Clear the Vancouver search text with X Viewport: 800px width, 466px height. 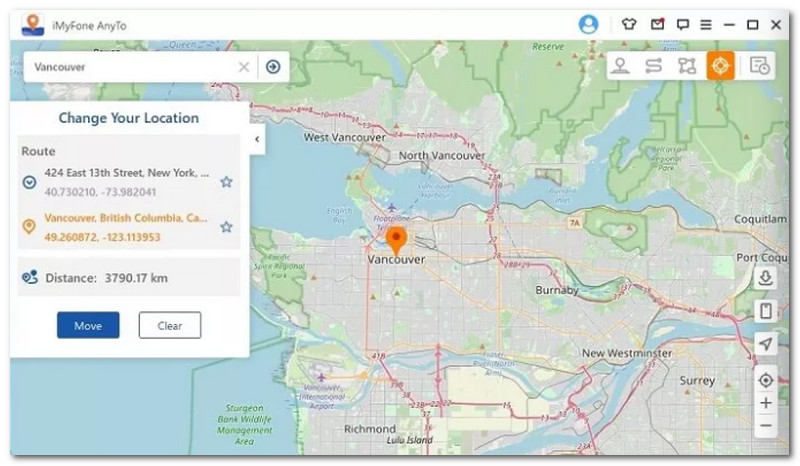(x=243, y=67)
